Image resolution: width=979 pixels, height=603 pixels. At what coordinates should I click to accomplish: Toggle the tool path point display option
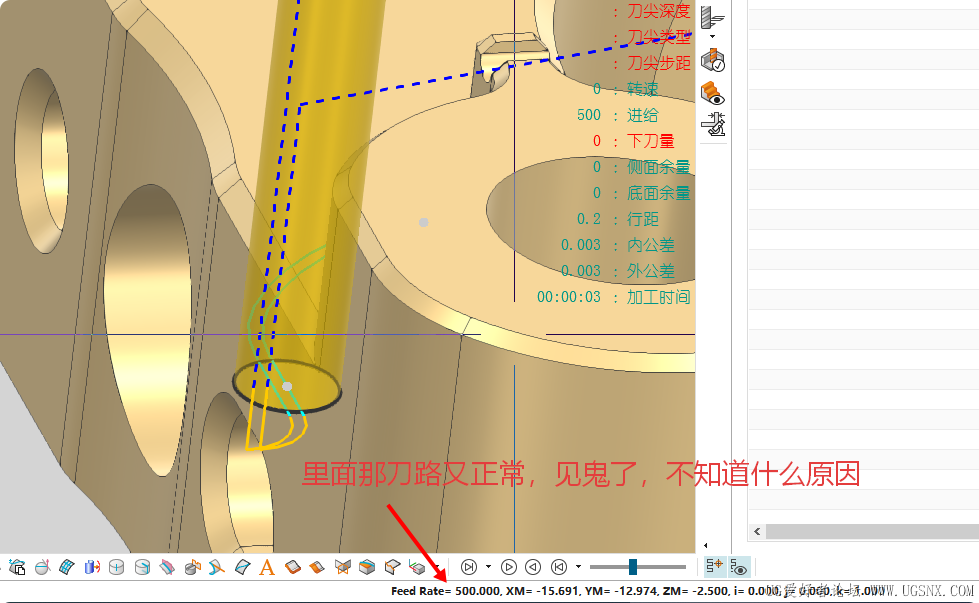pos(714,567)
